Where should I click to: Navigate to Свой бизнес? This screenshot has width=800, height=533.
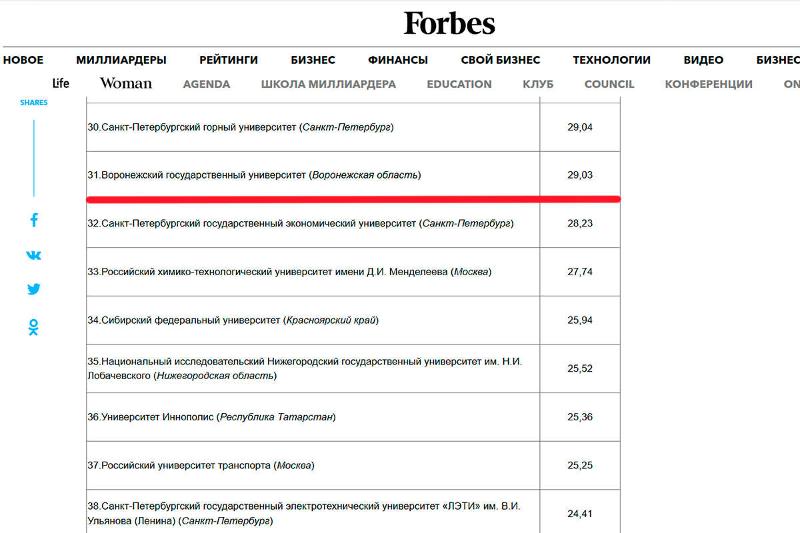(x=500, y=60)
